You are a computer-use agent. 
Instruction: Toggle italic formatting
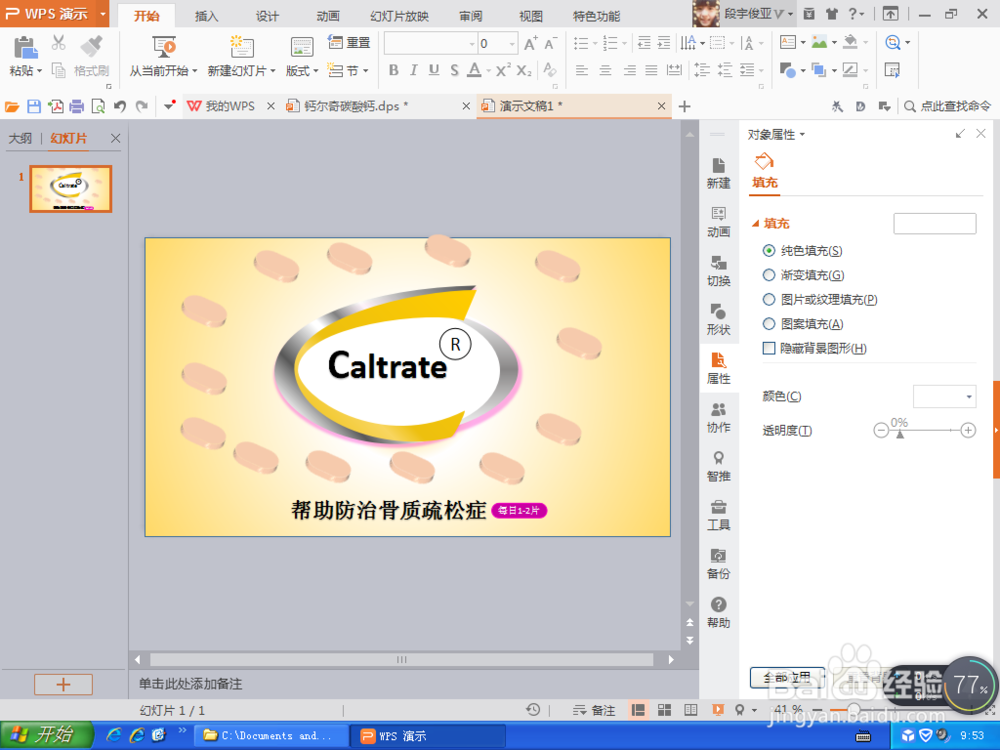point(413,70)
